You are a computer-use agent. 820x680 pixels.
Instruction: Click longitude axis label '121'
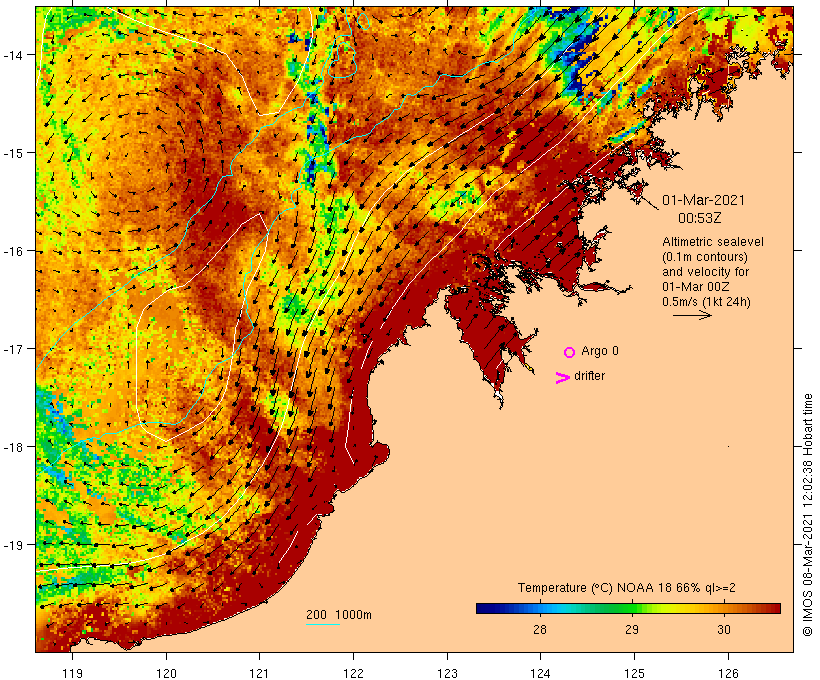pyautogui.click(x=260, y=673)
